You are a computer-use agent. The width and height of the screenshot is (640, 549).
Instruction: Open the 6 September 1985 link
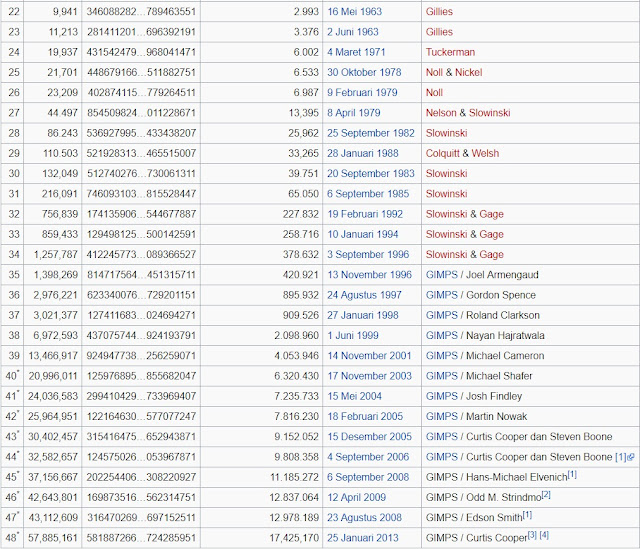[368, 194]
